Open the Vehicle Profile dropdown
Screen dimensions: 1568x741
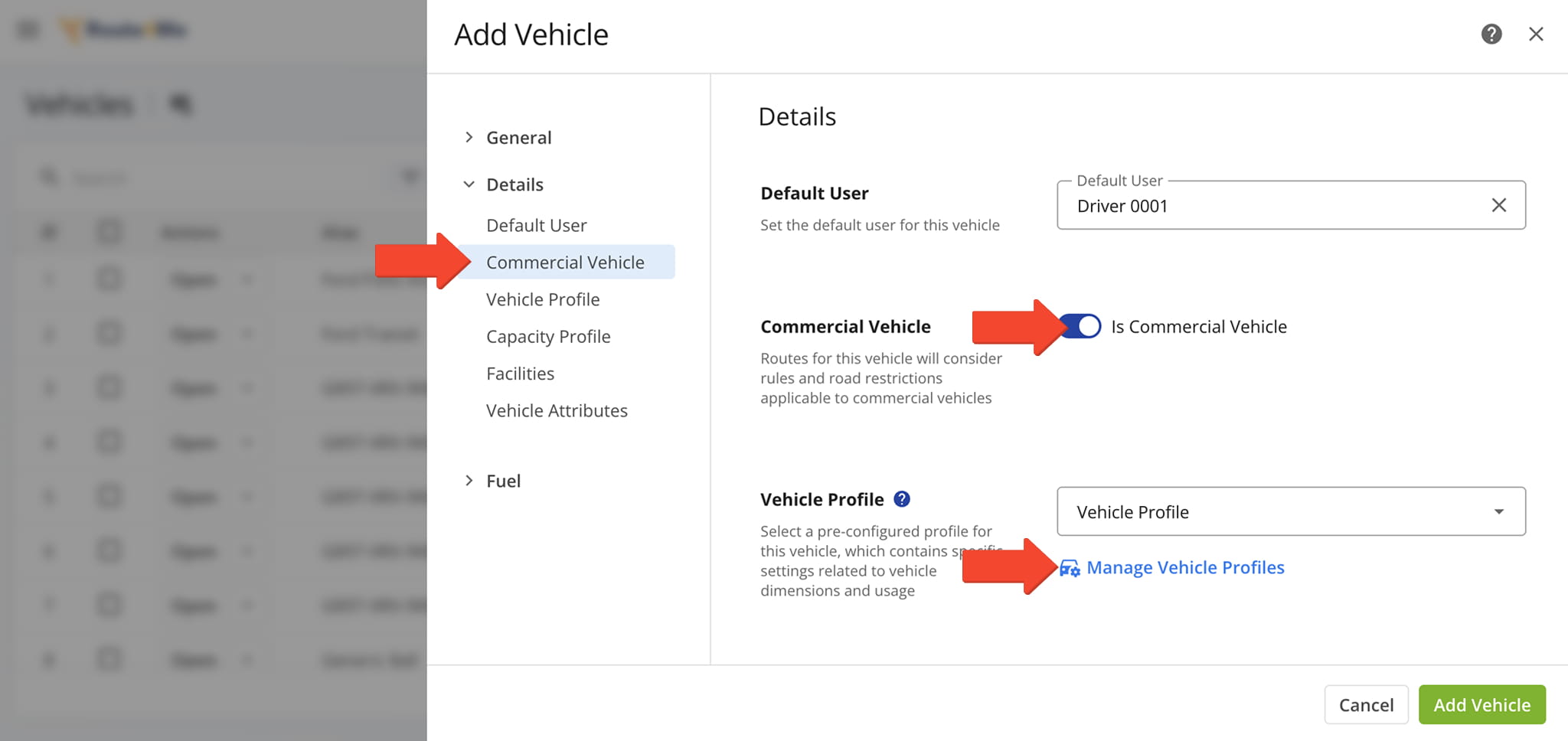pos(1290,511)
